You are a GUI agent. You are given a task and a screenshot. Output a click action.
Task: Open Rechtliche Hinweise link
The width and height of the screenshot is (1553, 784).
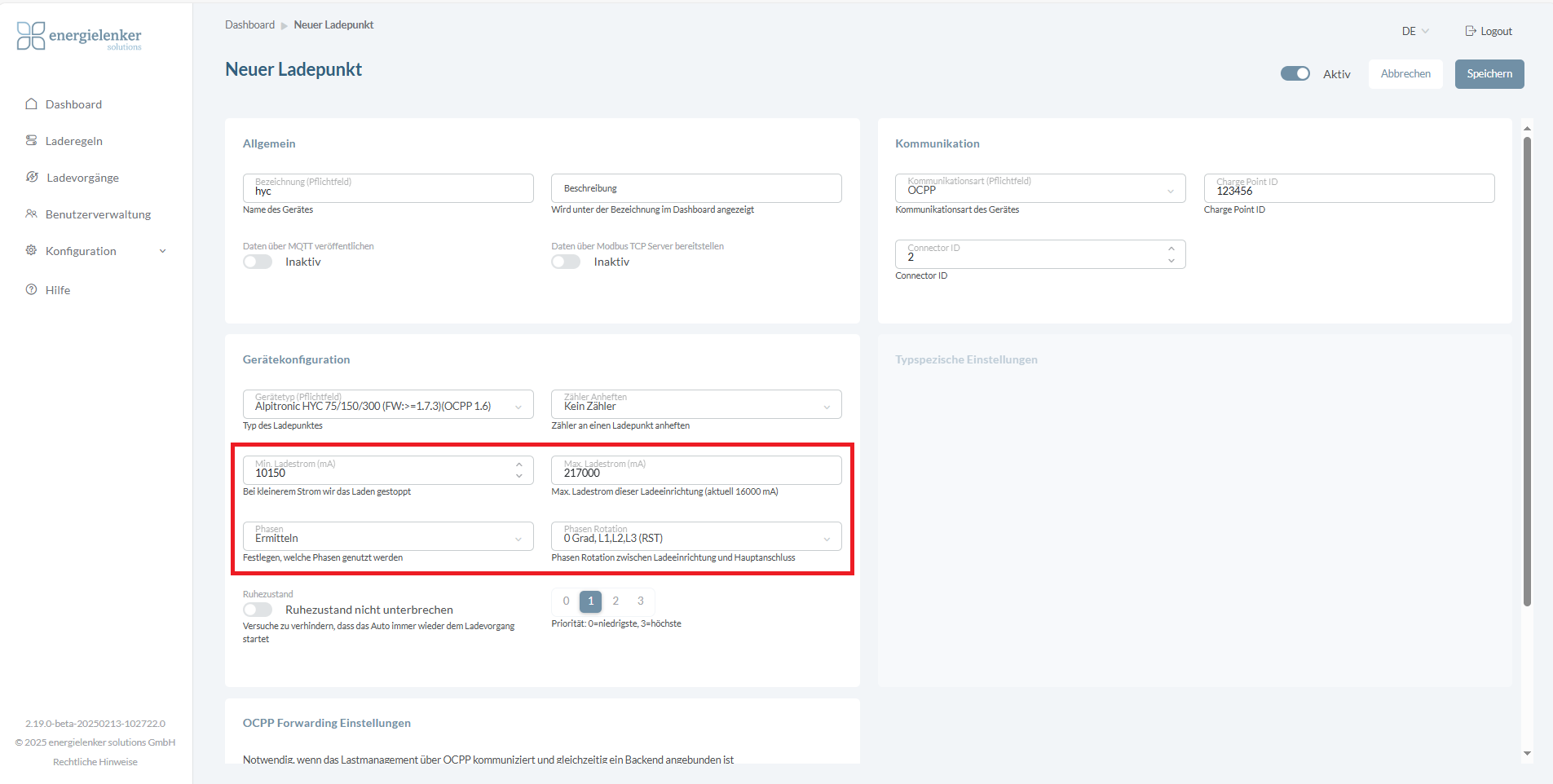click(x=95, y=762)
